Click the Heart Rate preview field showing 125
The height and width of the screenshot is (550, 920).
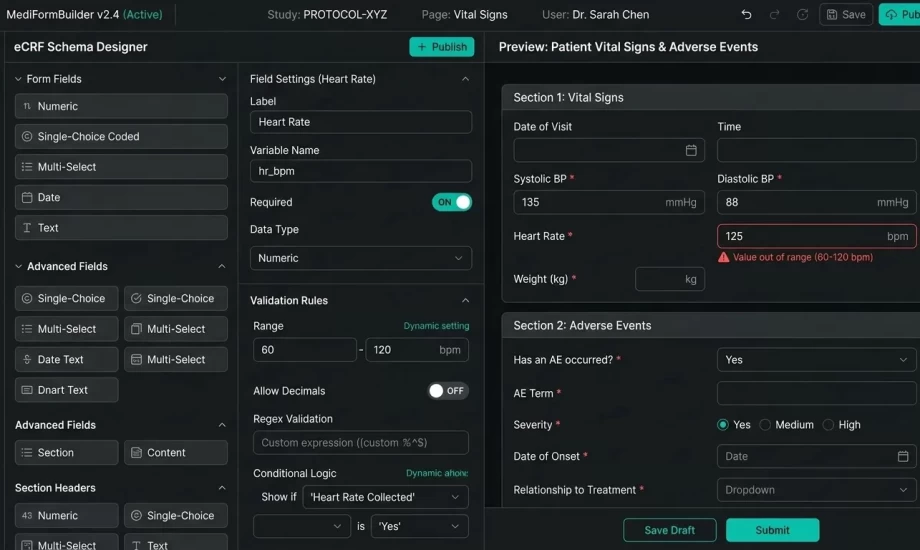point(816,237)
